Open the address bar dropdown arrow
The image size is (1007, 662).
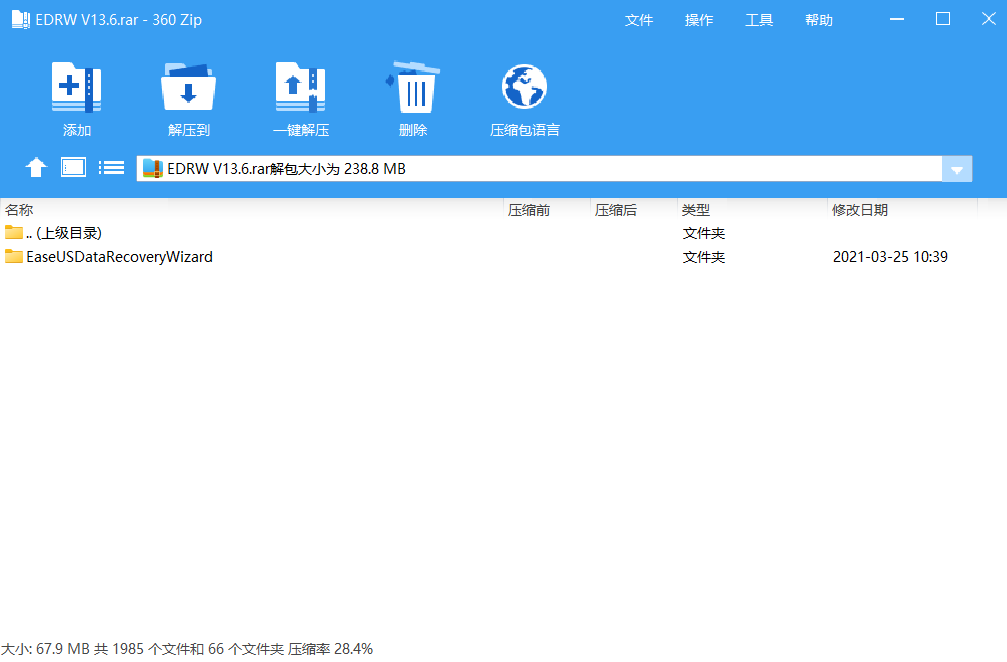pyautogui.click(x=958, y=168)
